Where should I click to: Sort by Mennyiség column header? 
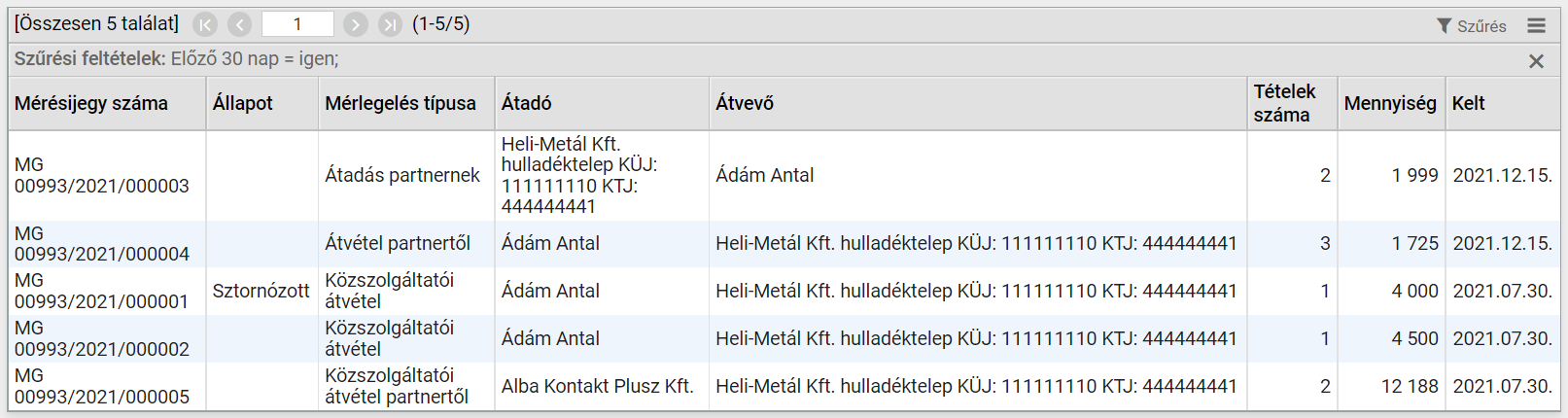pos(1390,103)
